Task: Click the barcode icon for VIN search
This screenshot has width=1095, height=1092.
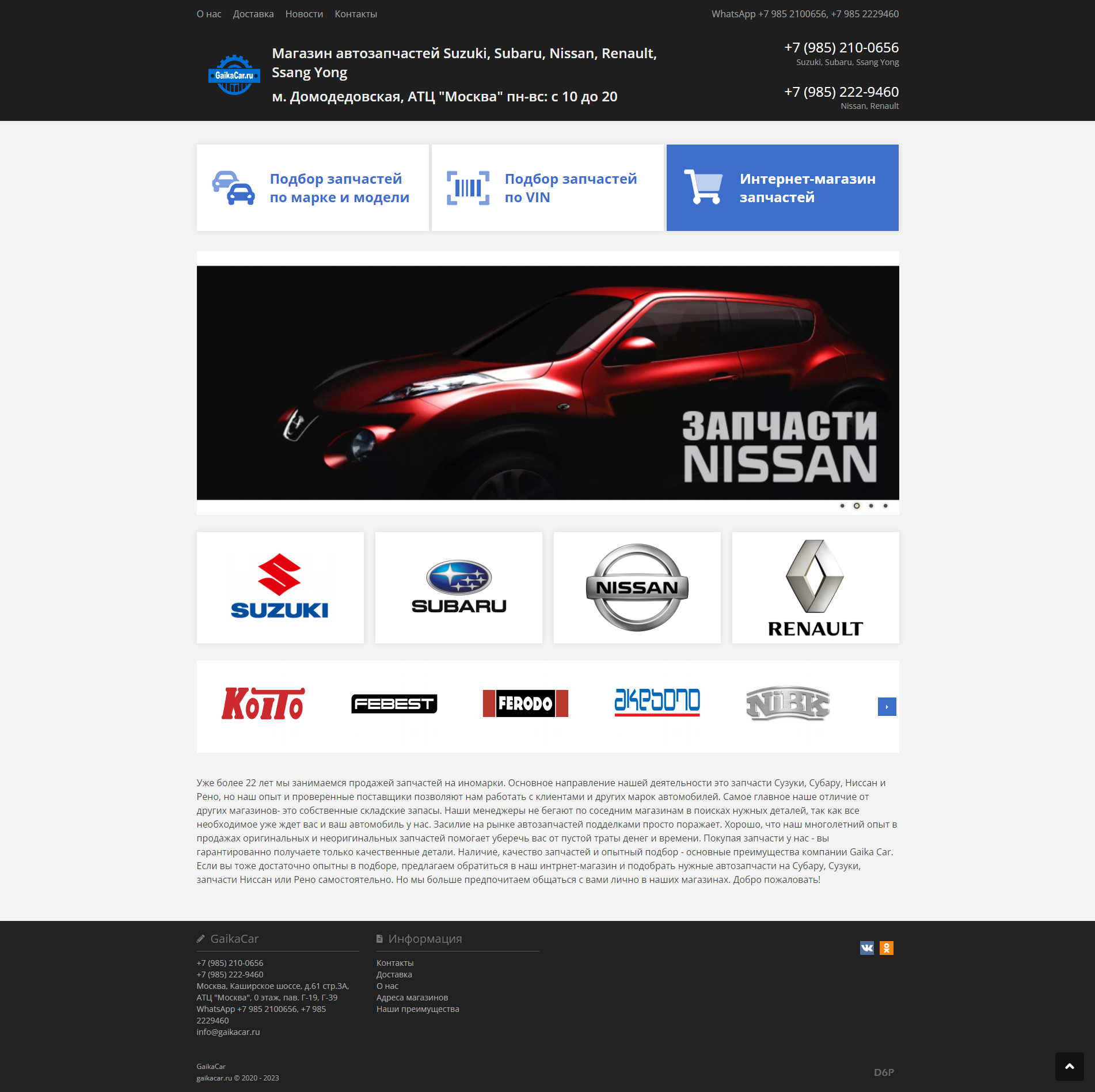Action: (467, 186)
